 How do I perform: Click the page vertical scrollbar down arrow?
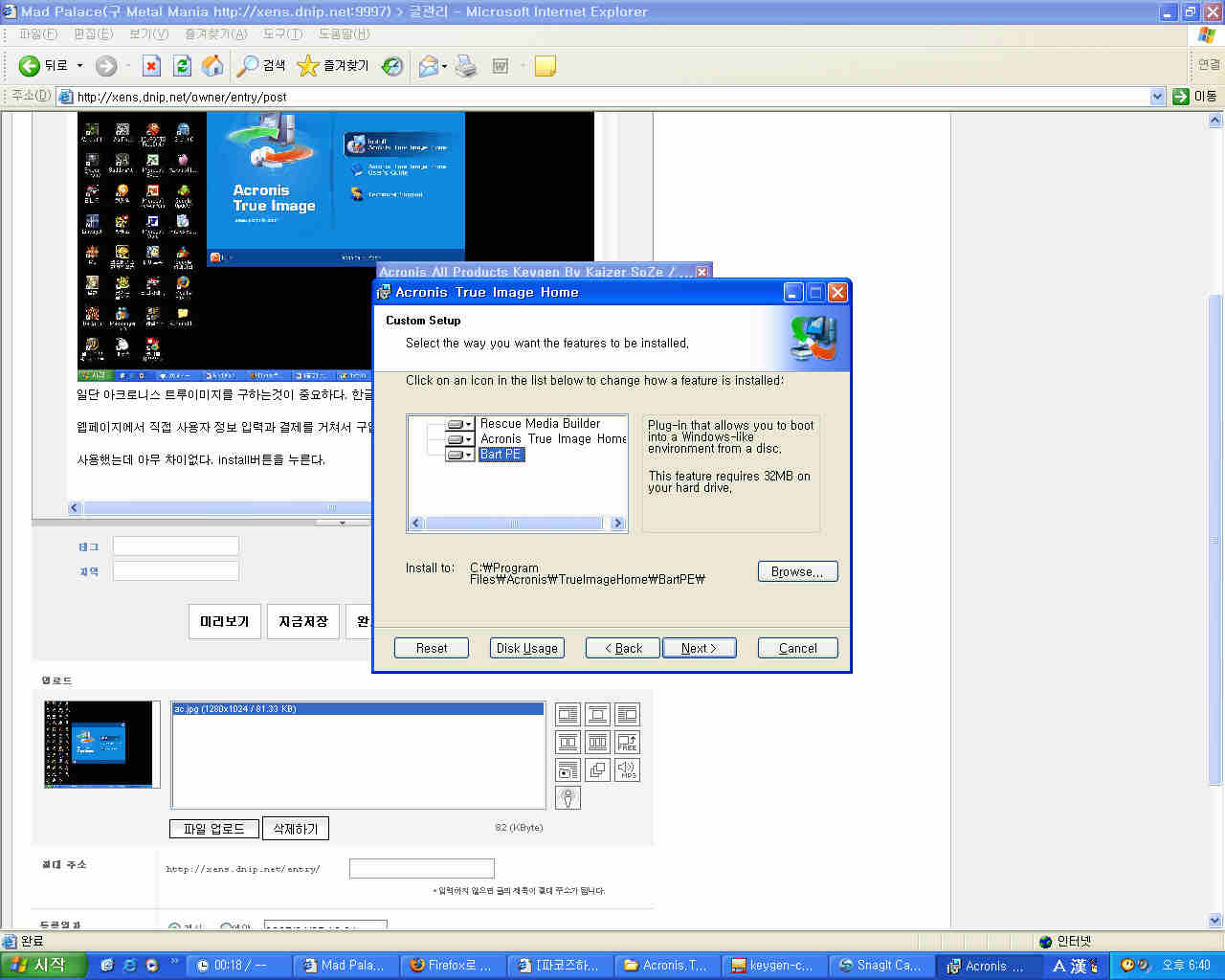tap(1215, 922)
